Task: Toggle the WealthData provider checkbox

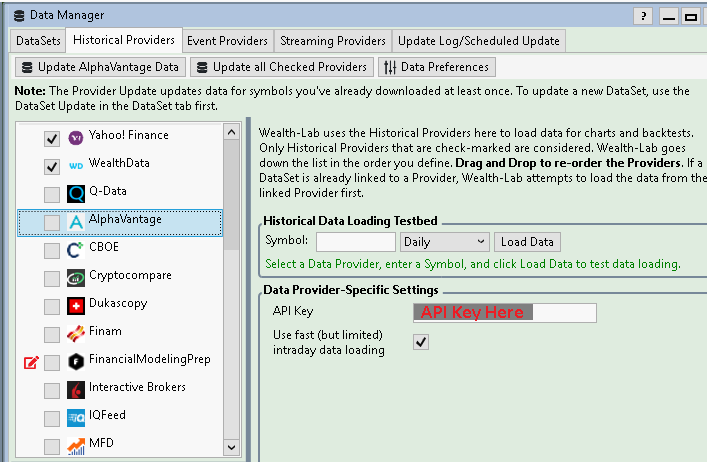Action: point(52,166)
